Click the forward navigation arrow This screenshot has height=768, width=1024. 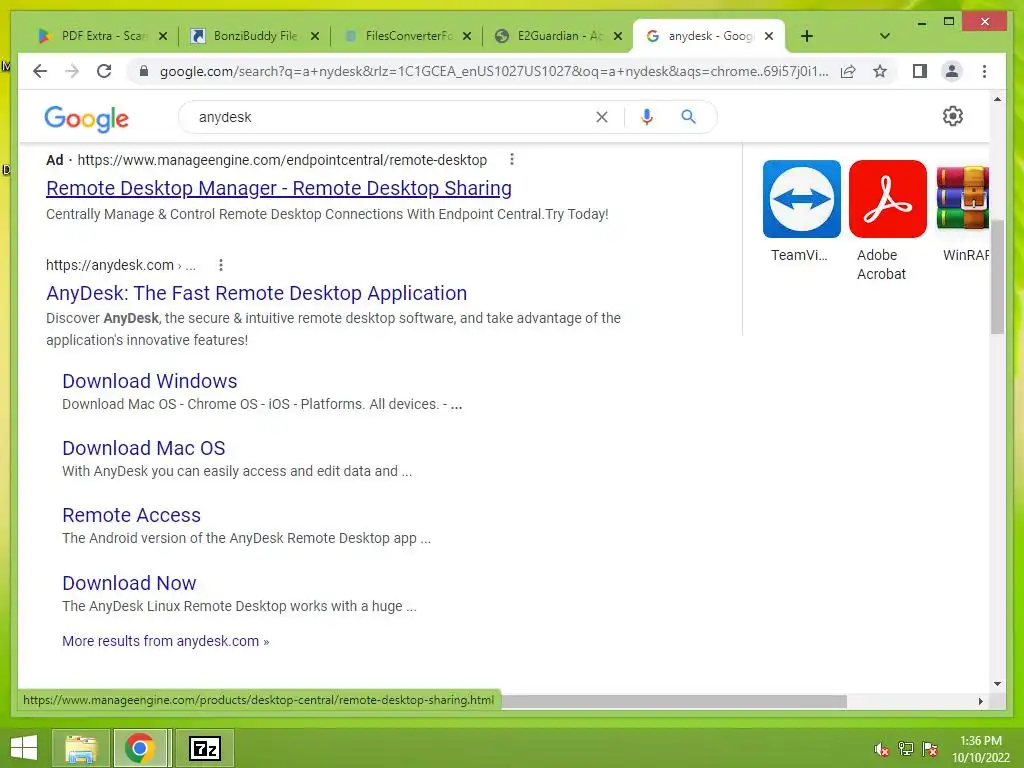pos(72,71)
